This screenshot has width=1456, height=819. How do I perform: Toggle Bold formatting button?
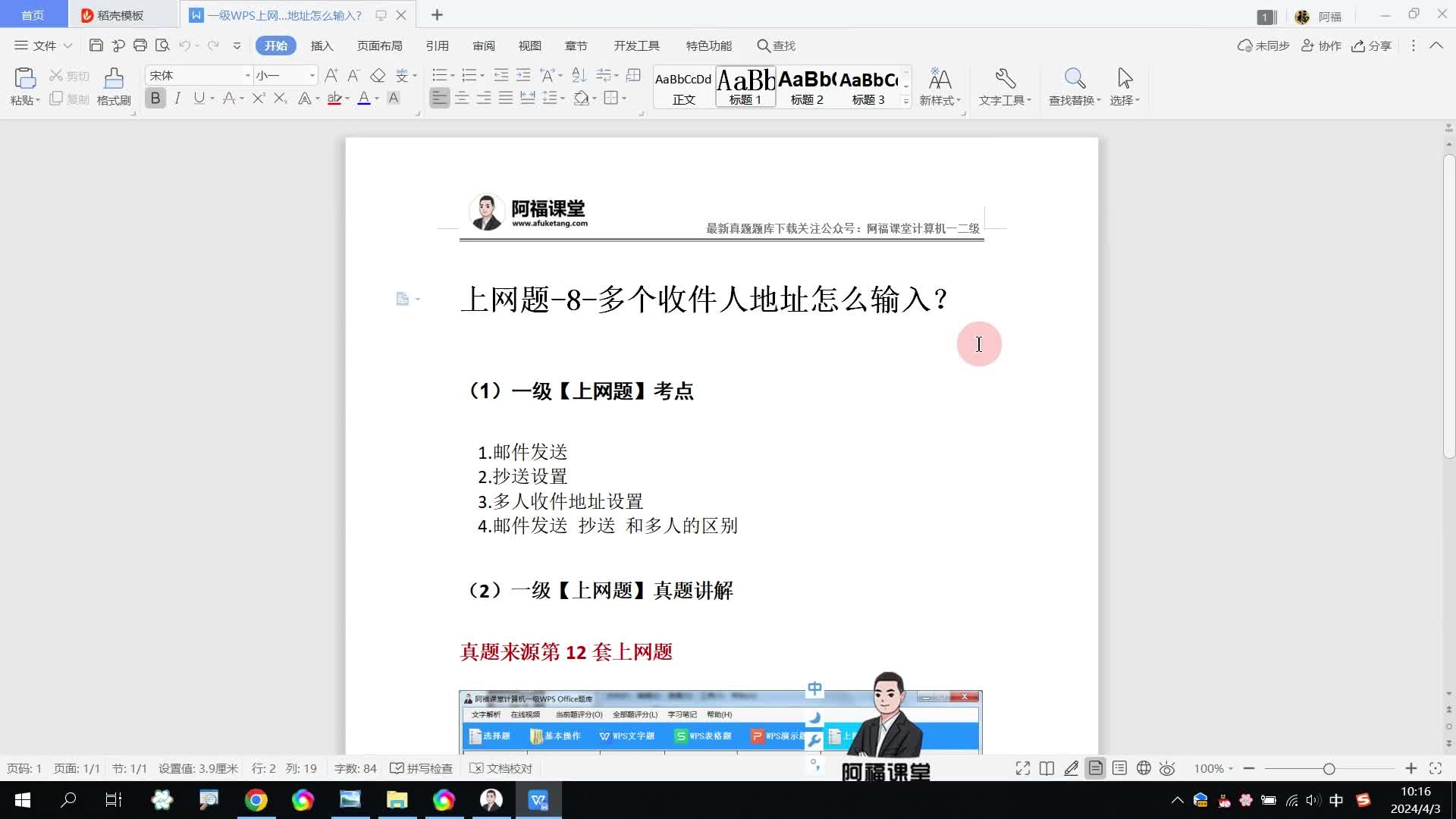pos(155,98)
